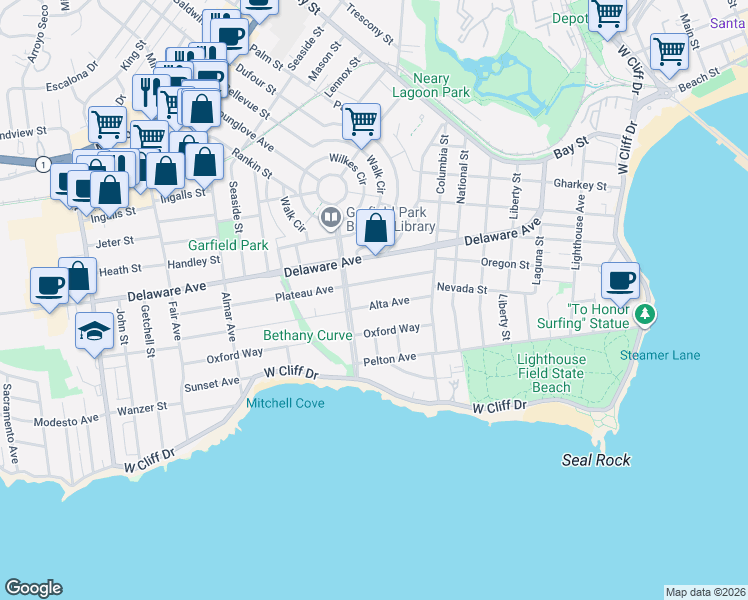The height and width of the screenshot is (600, 748).
Task: Click the Alta Ave street label
Action: click(x=389, y=303)
